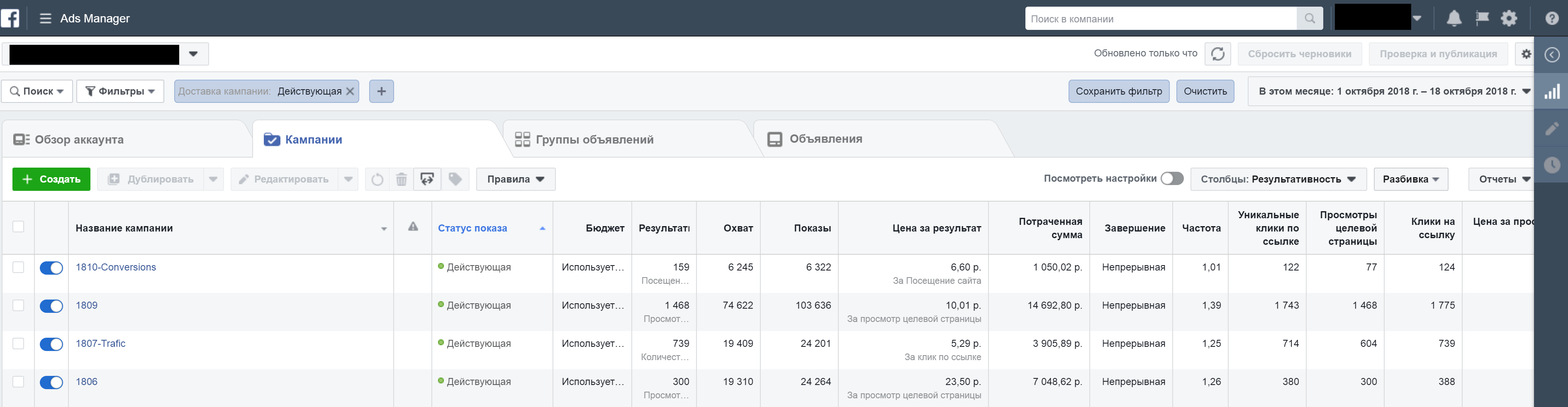Open settings gear next to Проверка и публикация
Image resolution: width=1568 pixels, height=407 pixels.
coord(1525,54)
